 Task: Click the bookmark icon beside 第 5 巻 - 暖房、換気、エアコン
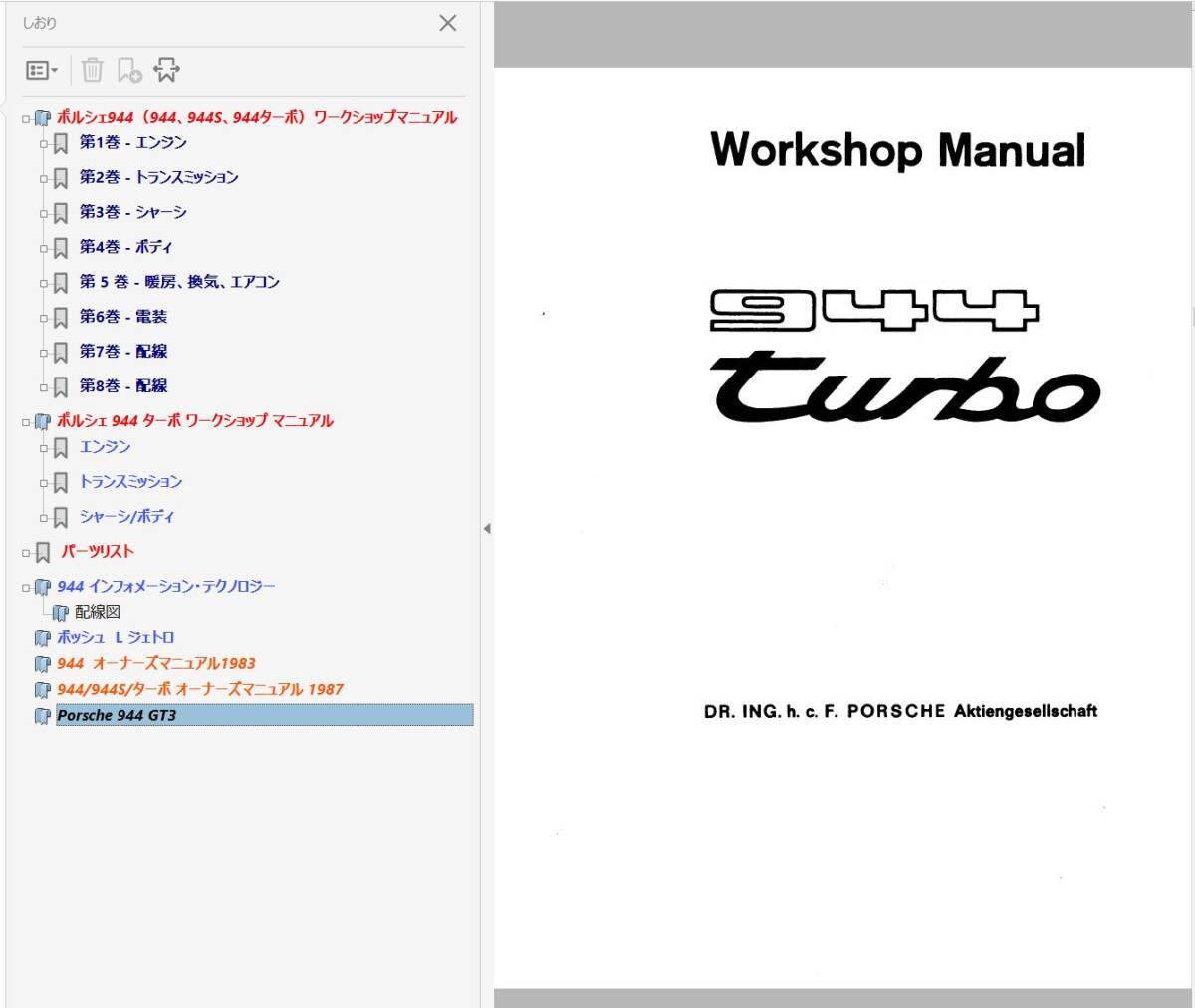click(x=61, y=283)
